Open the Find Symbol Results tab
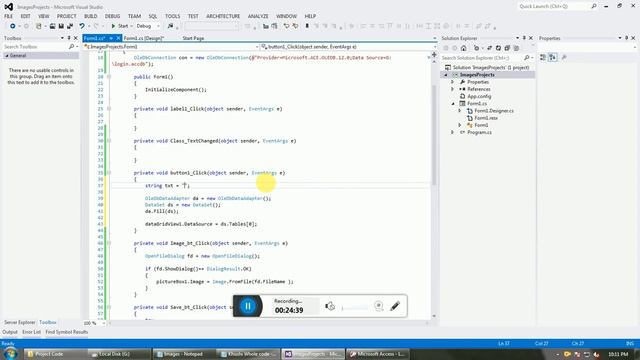Viewport: 640px width, 360px height. pyautogui.click(x=67, y=332)
